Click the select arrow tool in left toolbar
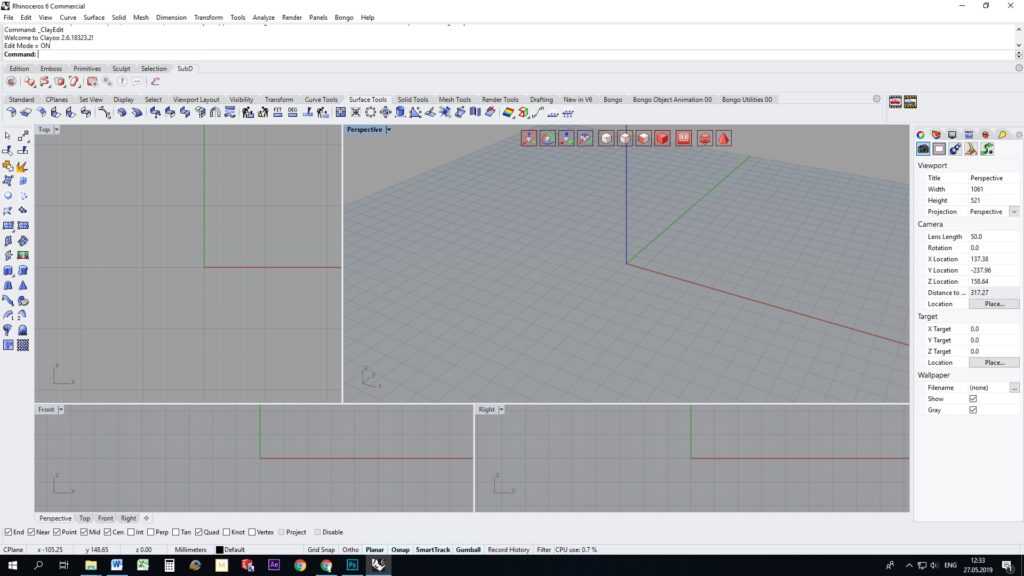The image size is (1024, 576). click(8, 135)
